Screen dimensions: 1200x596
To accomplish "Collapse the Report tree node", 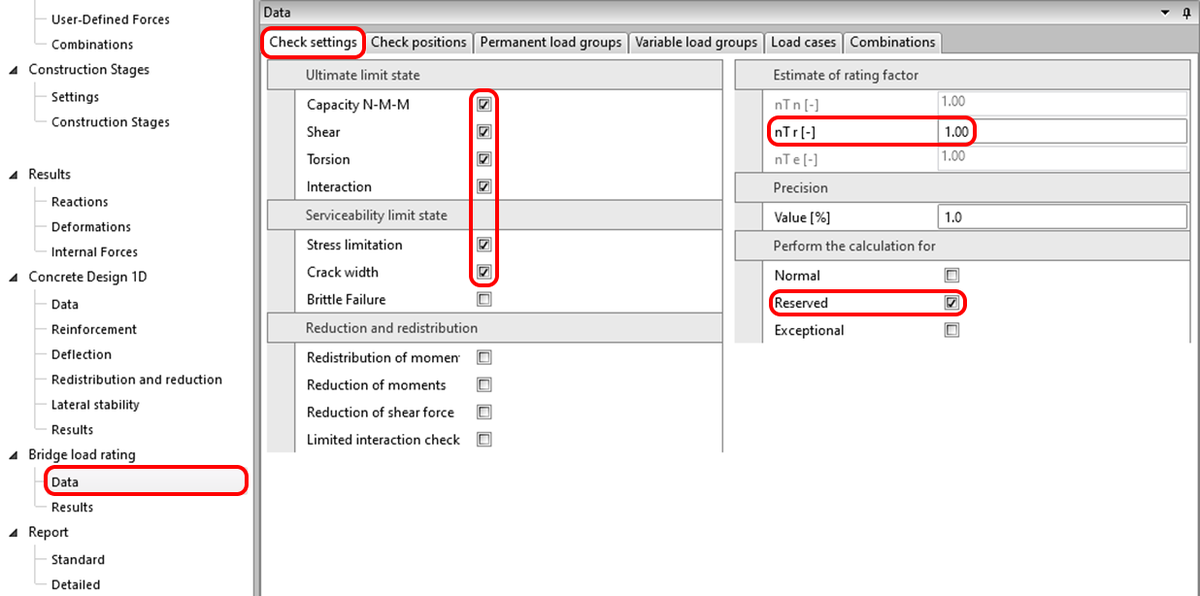I will point(13,533).
